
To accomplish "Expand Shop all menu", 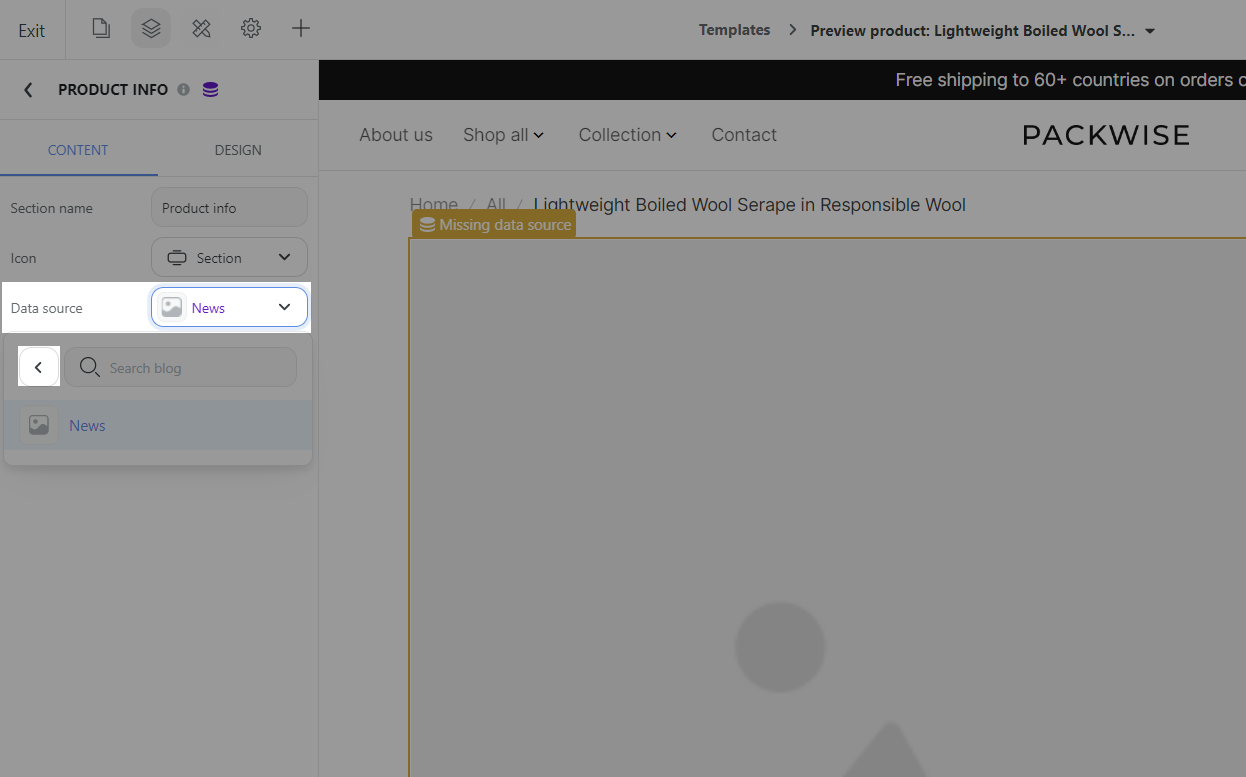I will 503,135.
